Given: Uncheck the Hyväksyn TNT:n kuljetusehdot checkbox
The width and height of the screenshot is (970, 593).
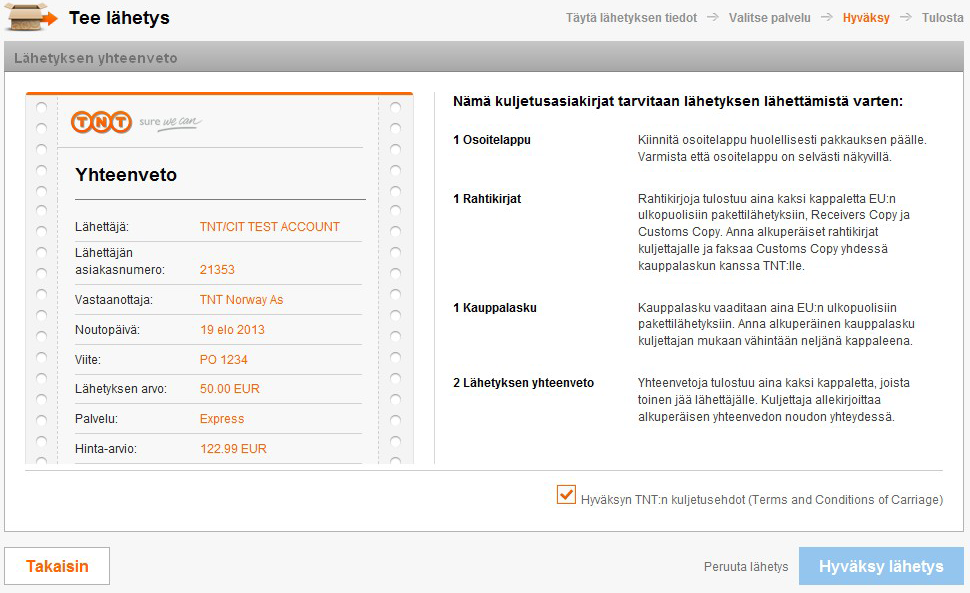Looking at the screenshot, I should tap(566, 495).
